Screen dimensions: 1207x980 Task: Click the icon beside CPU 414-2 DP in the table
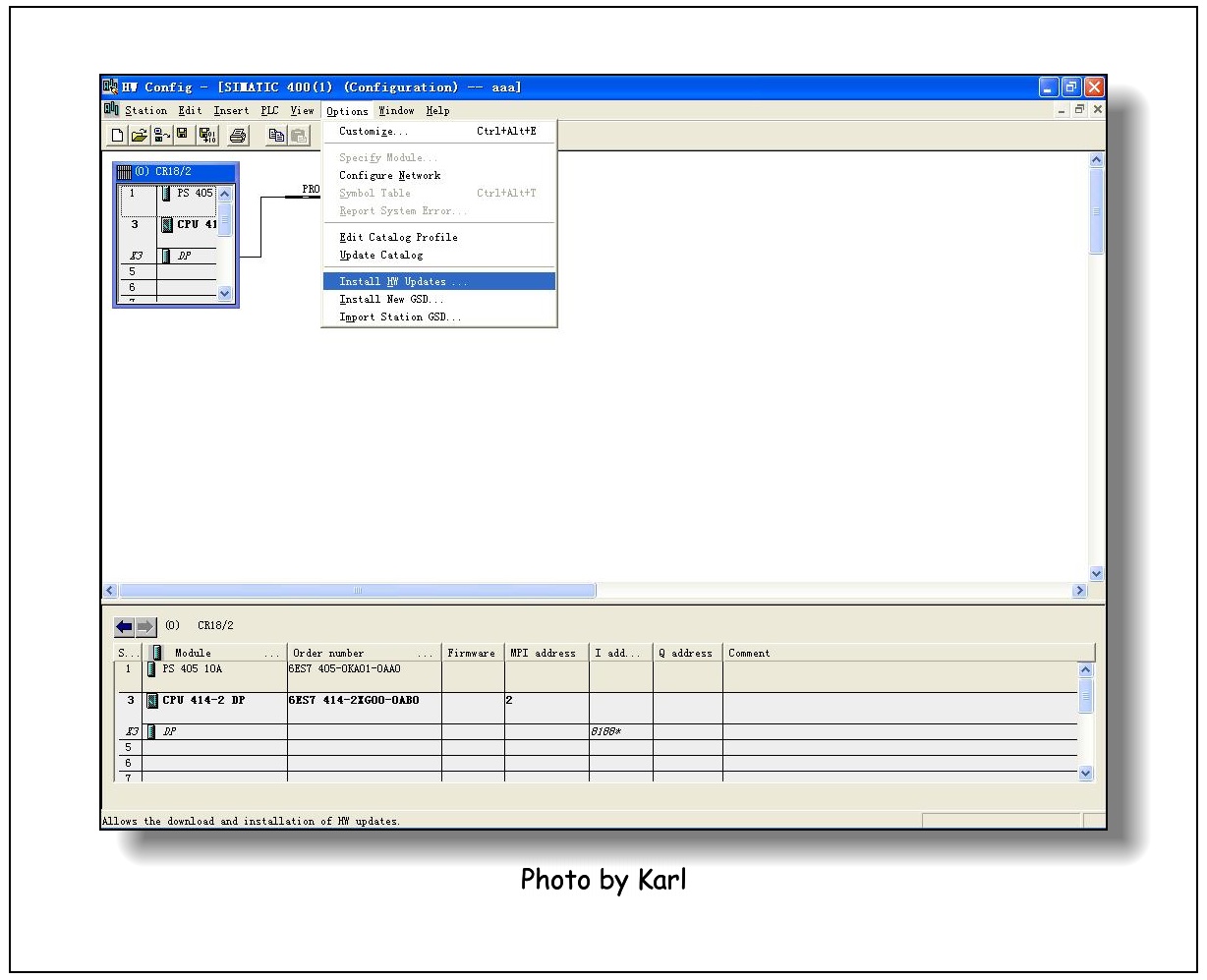[x=151, y=701]
